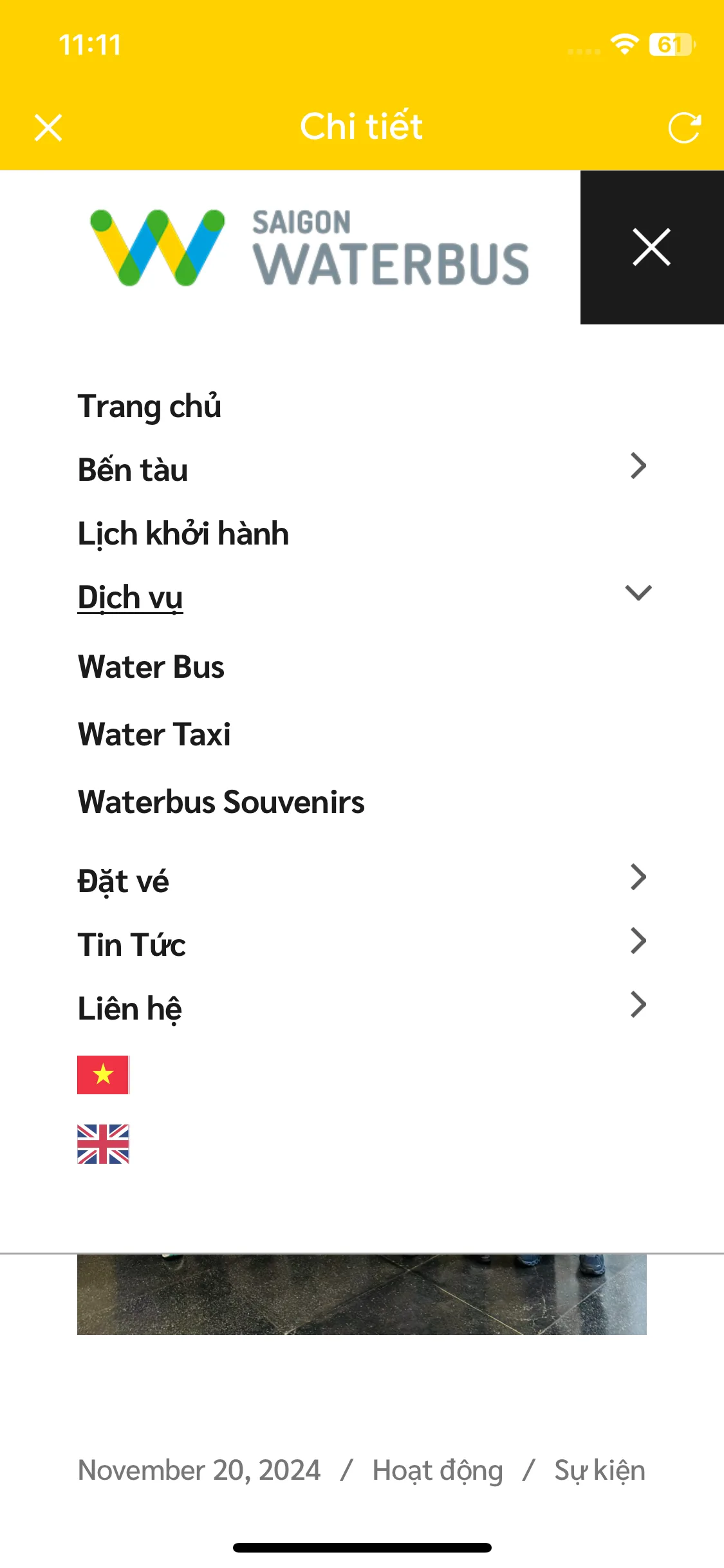Open the Dịch vụ link

pos(131,597)
